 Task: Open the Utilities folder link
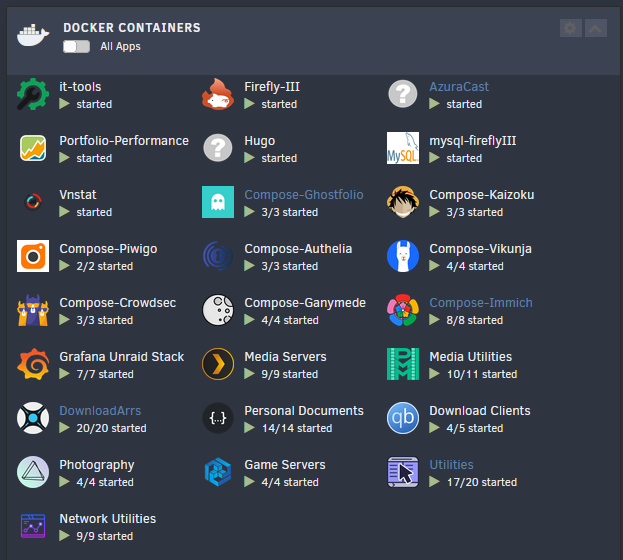[451, 465]
